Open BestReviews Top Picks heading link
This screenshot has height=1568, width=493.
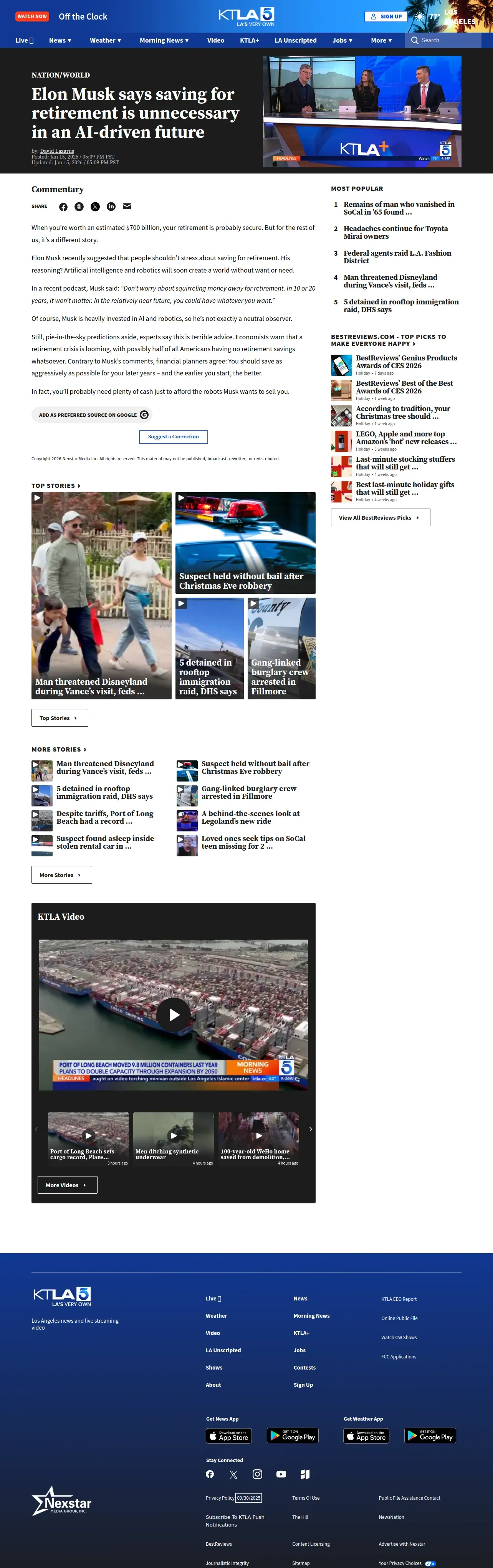point(388,340)
